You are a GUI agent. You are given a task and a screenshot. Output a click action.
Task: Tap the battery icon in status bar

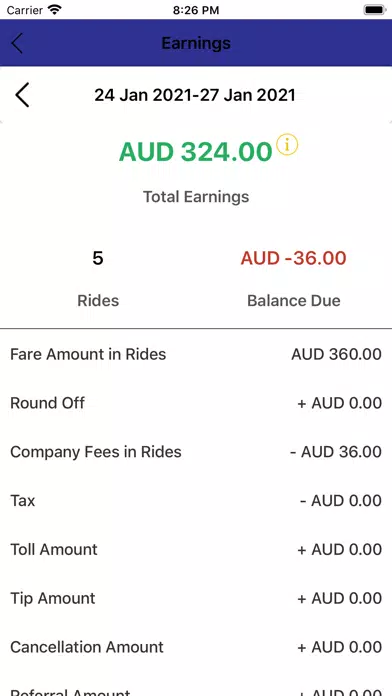coord(374,10)
